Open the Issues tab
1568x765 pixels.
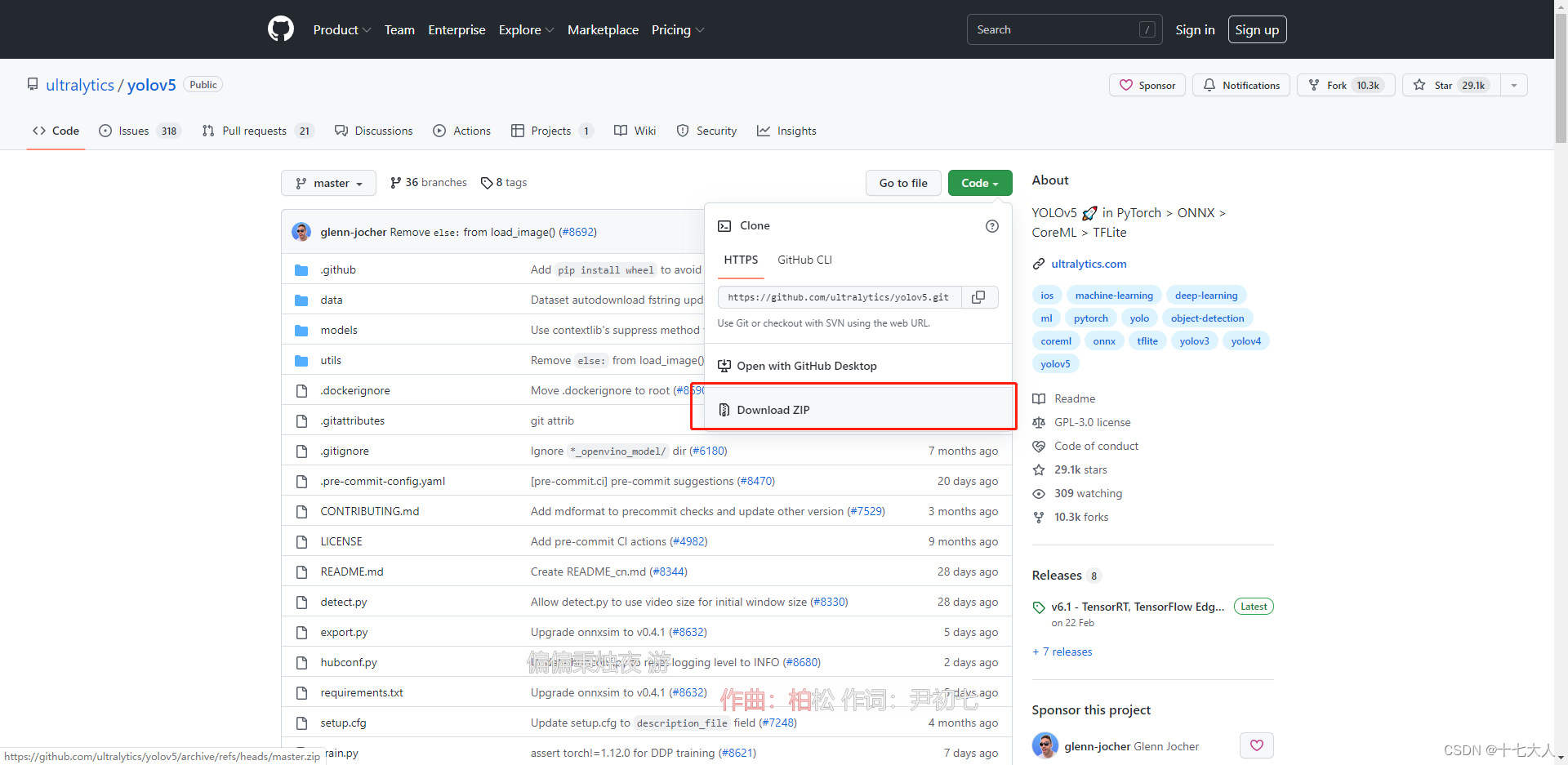pos(140,131)
